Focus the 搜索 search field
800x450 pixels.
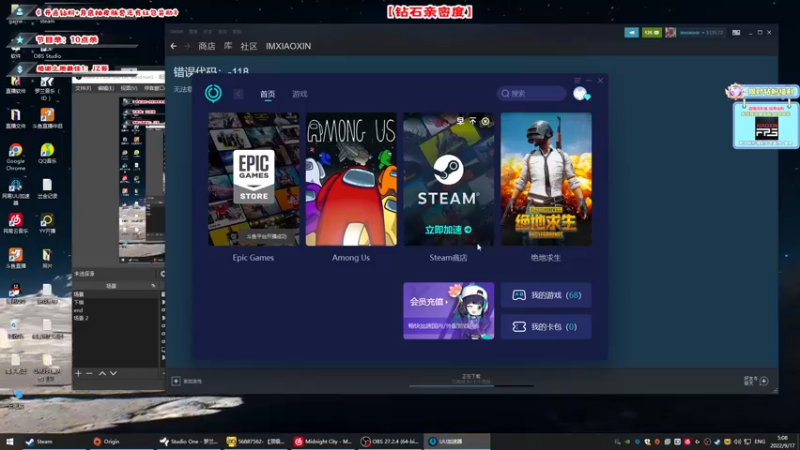(532, 93)
